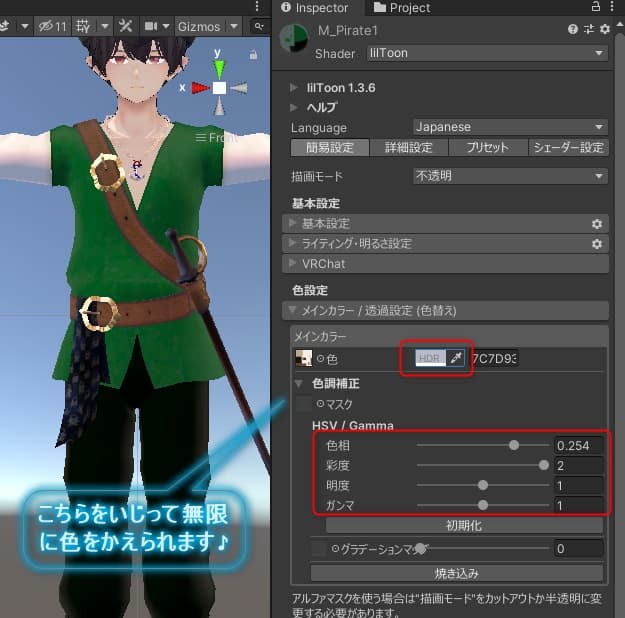Expand ライティング・明るさ設定 foldout
This screenshot has width=625, height=618.
pos(445,244)
